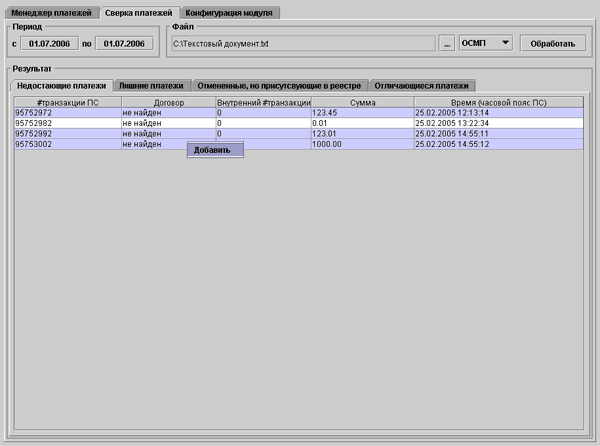The width and height of the screenshot is (600, 446).
Task: Click the Договор column header
Action: (x=168, y=102)
